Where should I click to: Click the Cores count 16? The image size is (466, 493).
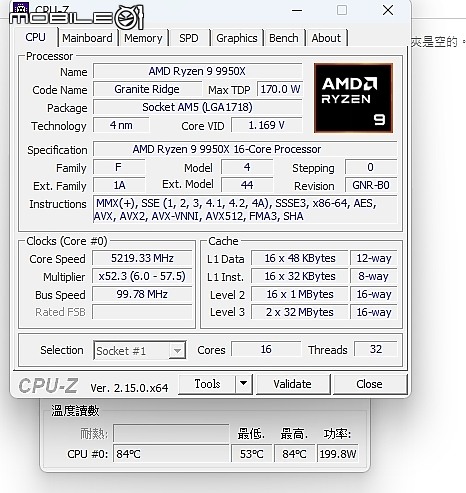coord(266,349)
